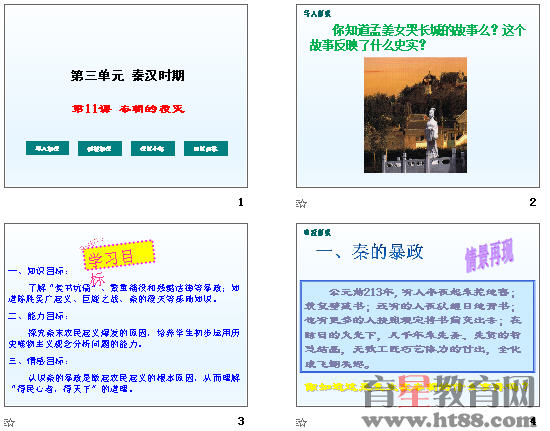550x431 pixels.
Task: Click the yellow question line on slide 4
Action: 416,388
